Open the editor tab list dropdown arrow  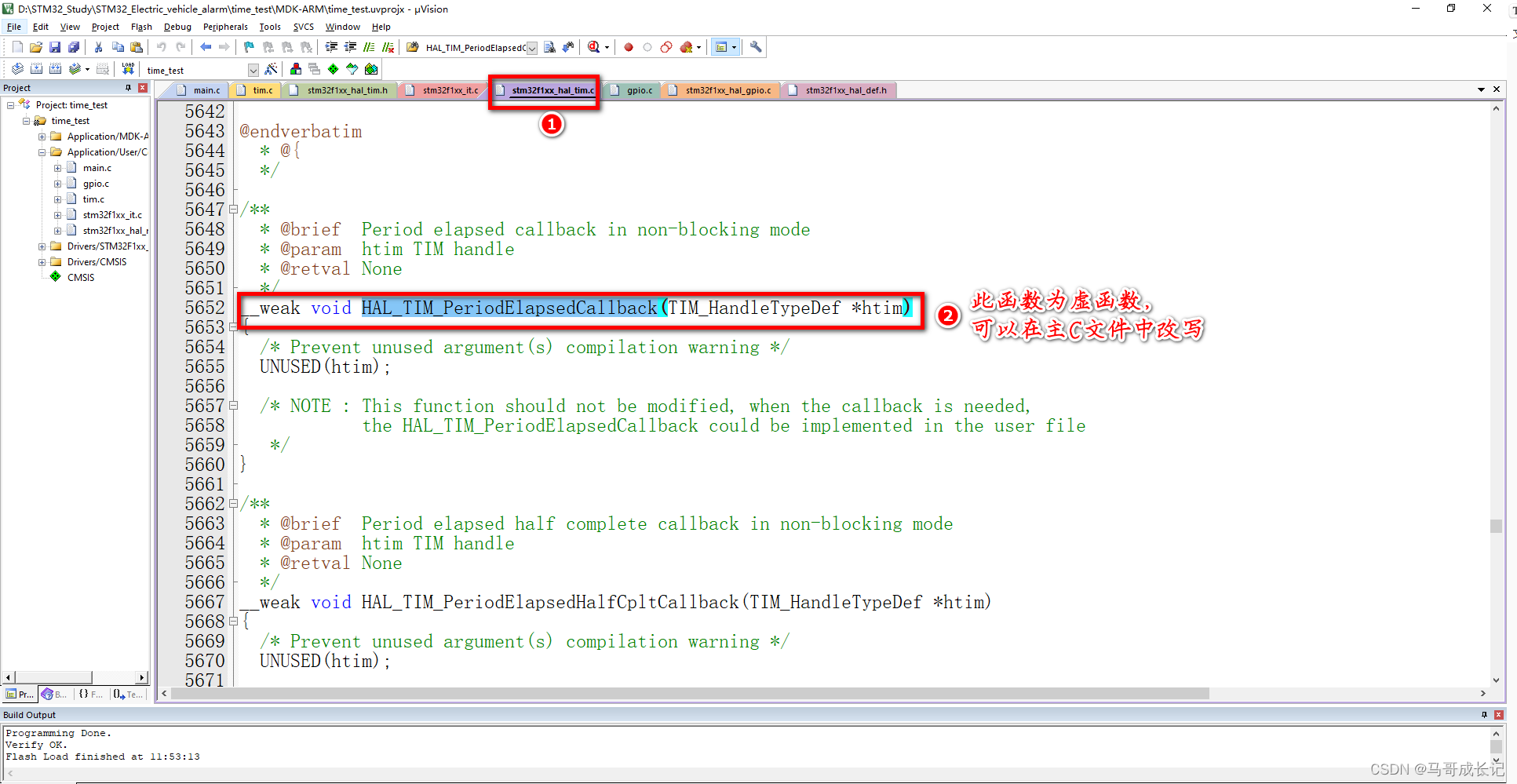pos(1481,89)
